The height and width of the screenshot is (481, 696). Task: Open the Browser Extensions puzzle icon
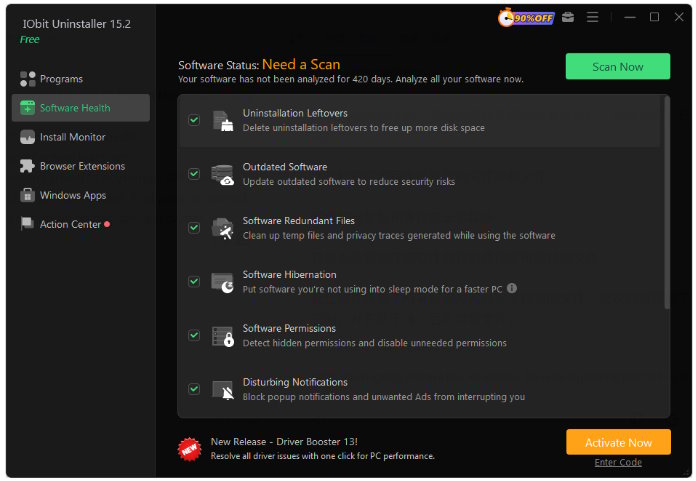(x=28, y=166)
